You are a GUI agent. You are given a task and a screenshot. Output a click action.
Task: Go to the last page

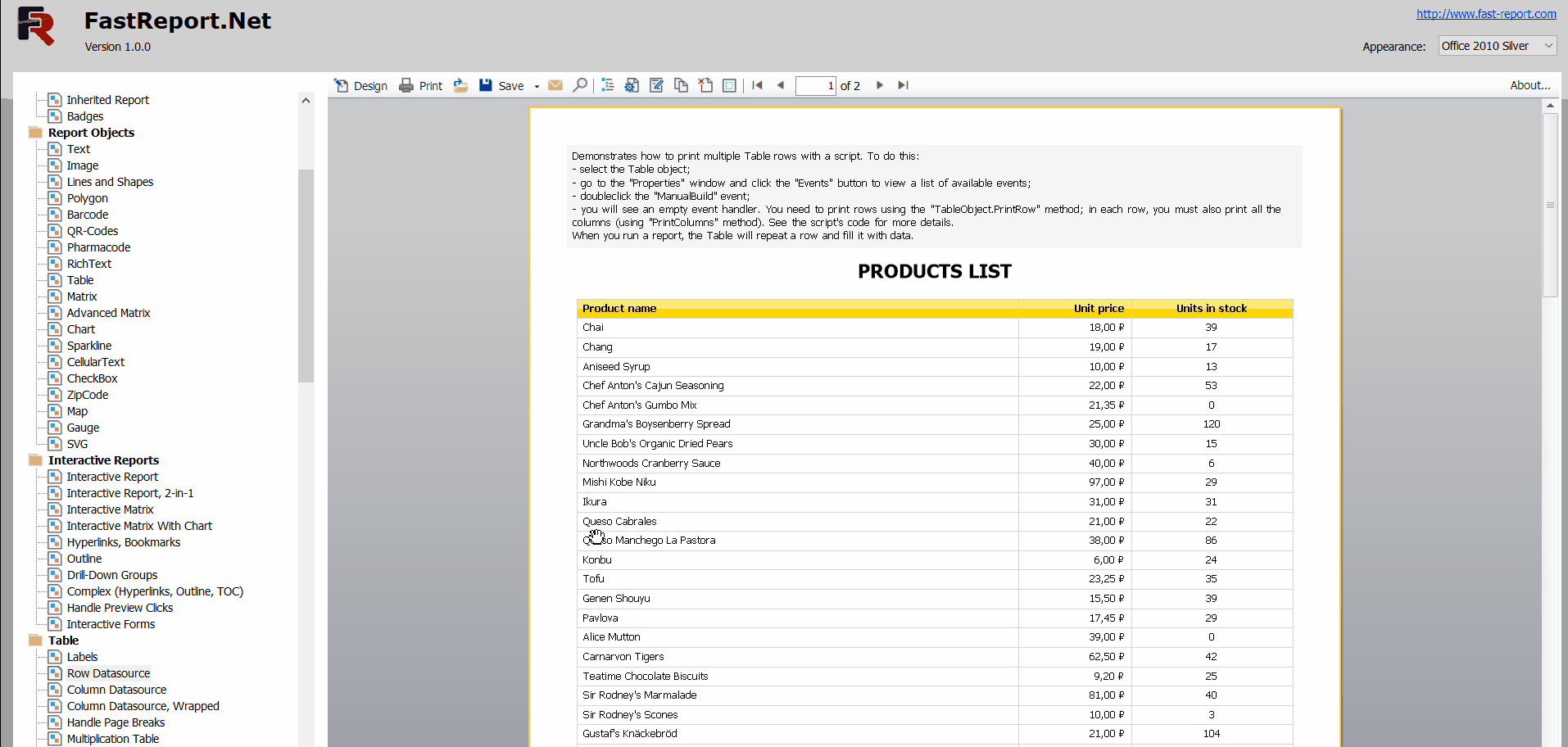(x=903, y=85)
